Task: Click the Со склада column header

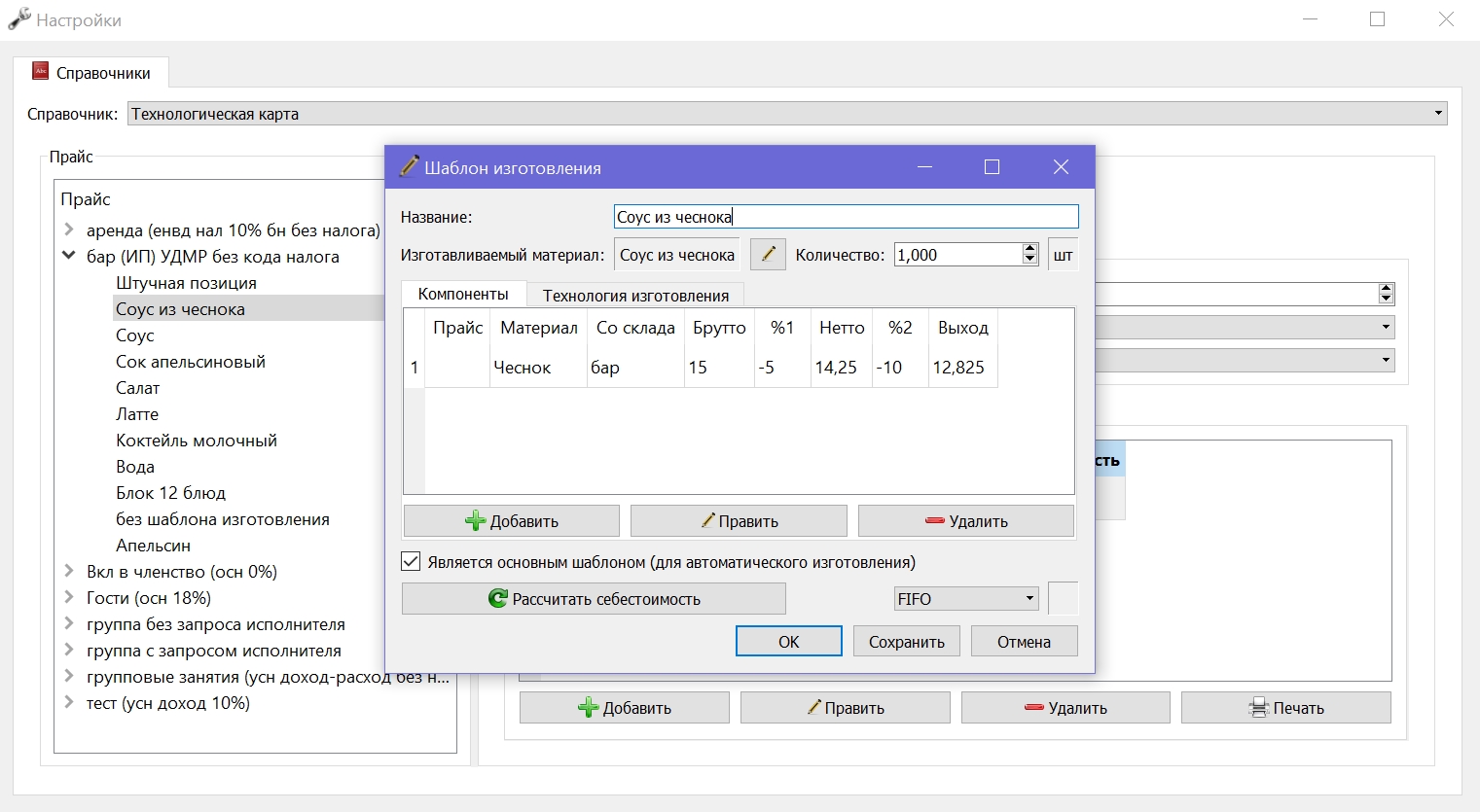Action: [x=635, y=328]
